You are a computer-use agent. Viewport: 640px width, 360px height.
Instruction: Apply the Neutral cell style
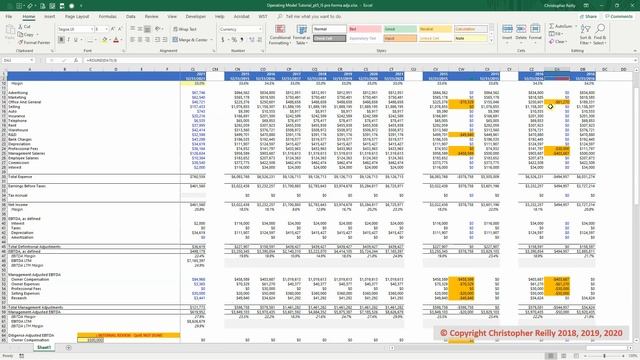point(436,29)
